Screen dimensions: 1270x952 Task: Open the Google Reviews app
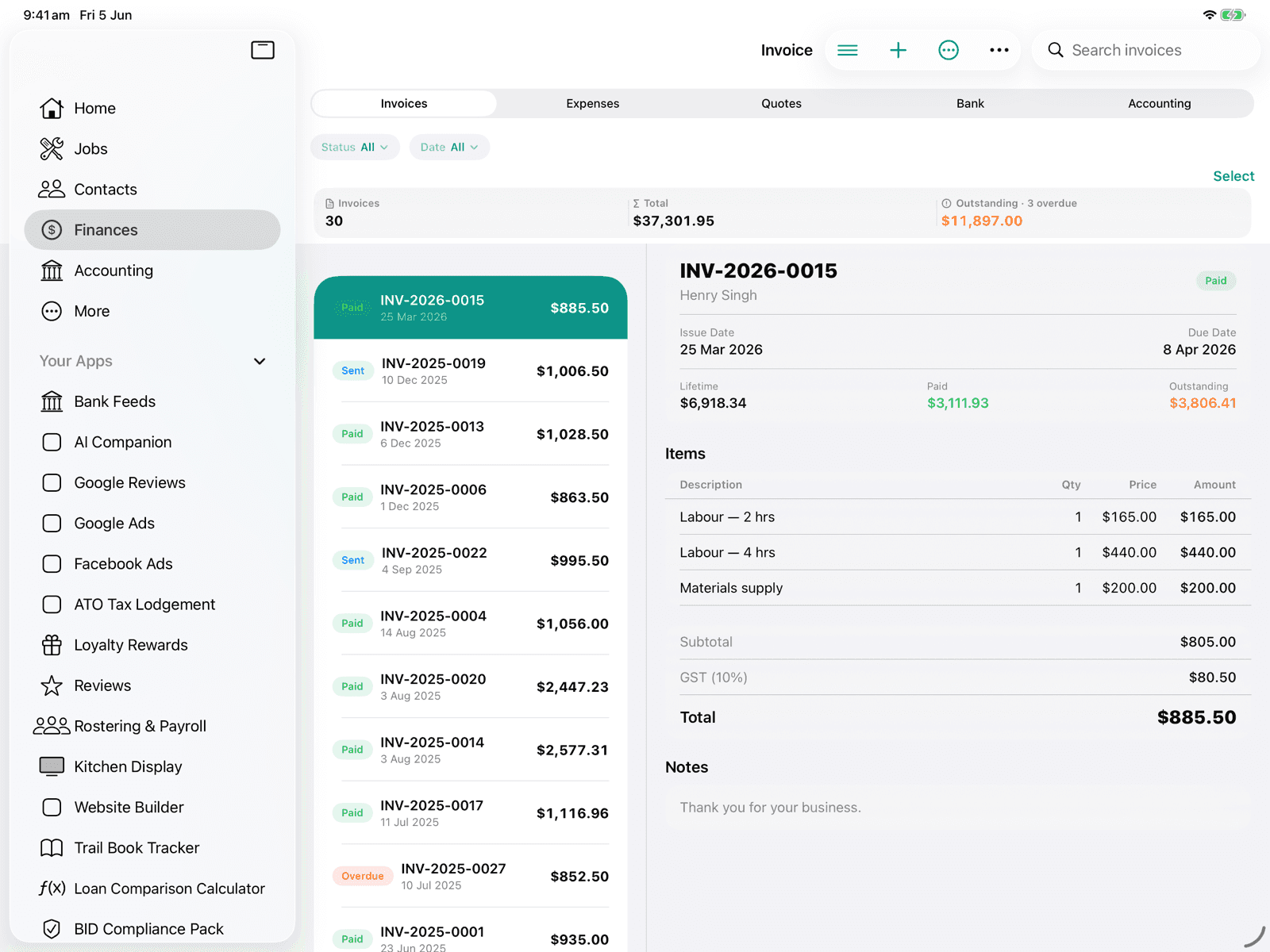[152, 482]
